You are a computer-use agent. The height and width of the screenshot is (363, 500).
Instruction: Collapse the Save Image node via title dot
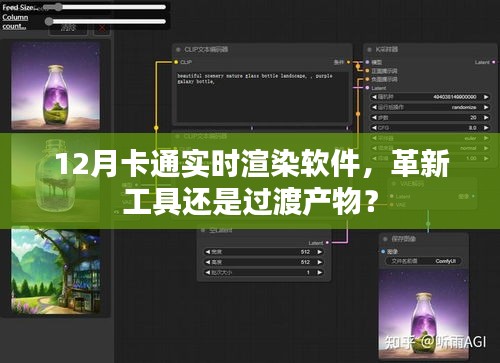pyautogui.click(x=385, y=239)
